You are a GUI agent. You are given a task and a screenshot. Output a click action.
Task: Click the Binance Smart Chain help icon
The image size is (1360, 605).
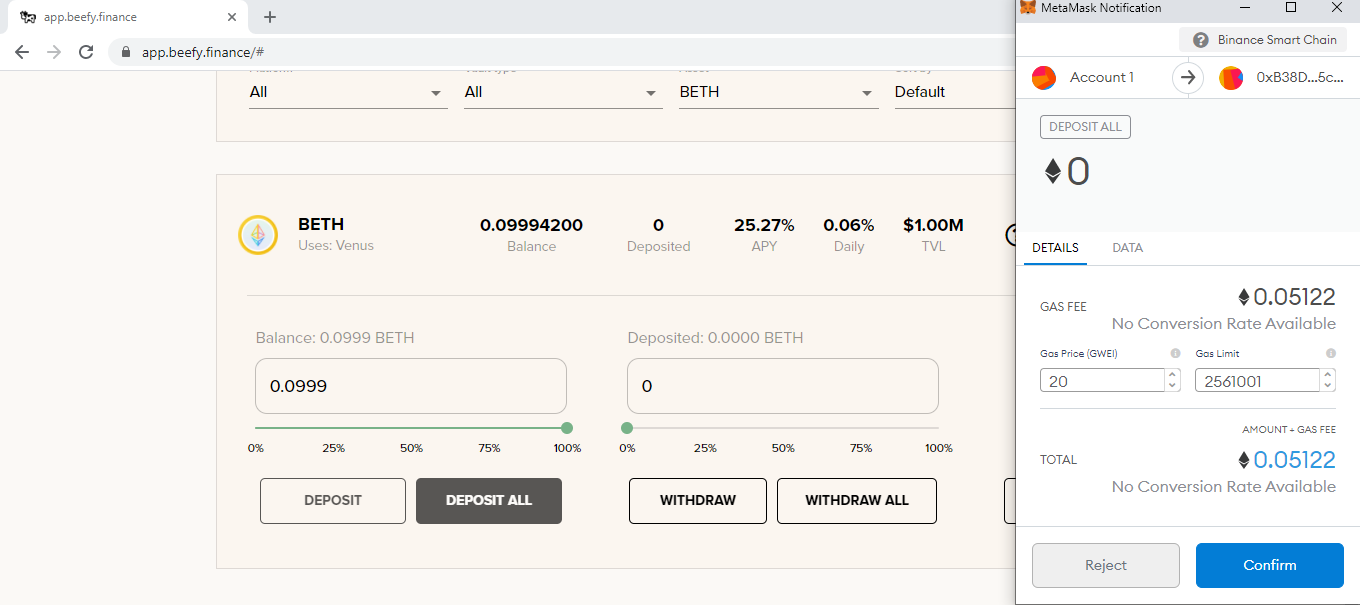(x=1201, y=40)
